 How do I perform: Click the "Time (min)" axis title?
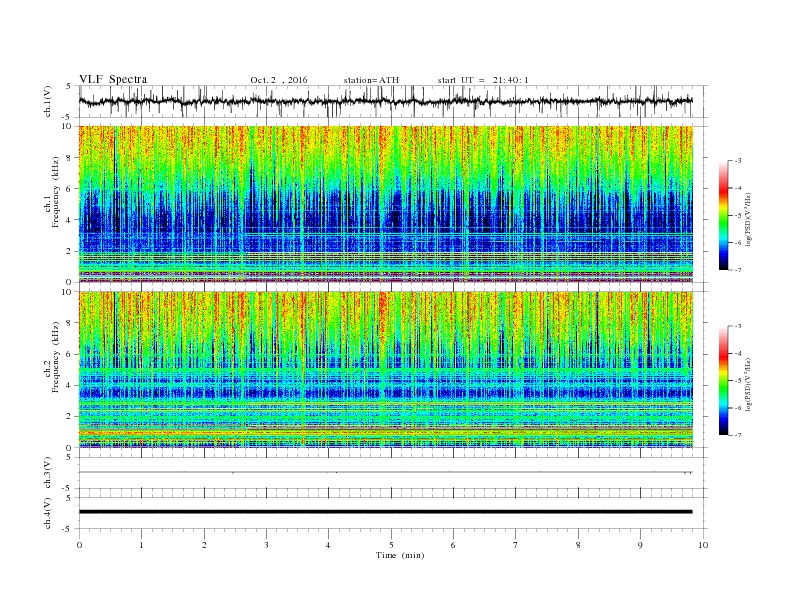click(400, 555)
